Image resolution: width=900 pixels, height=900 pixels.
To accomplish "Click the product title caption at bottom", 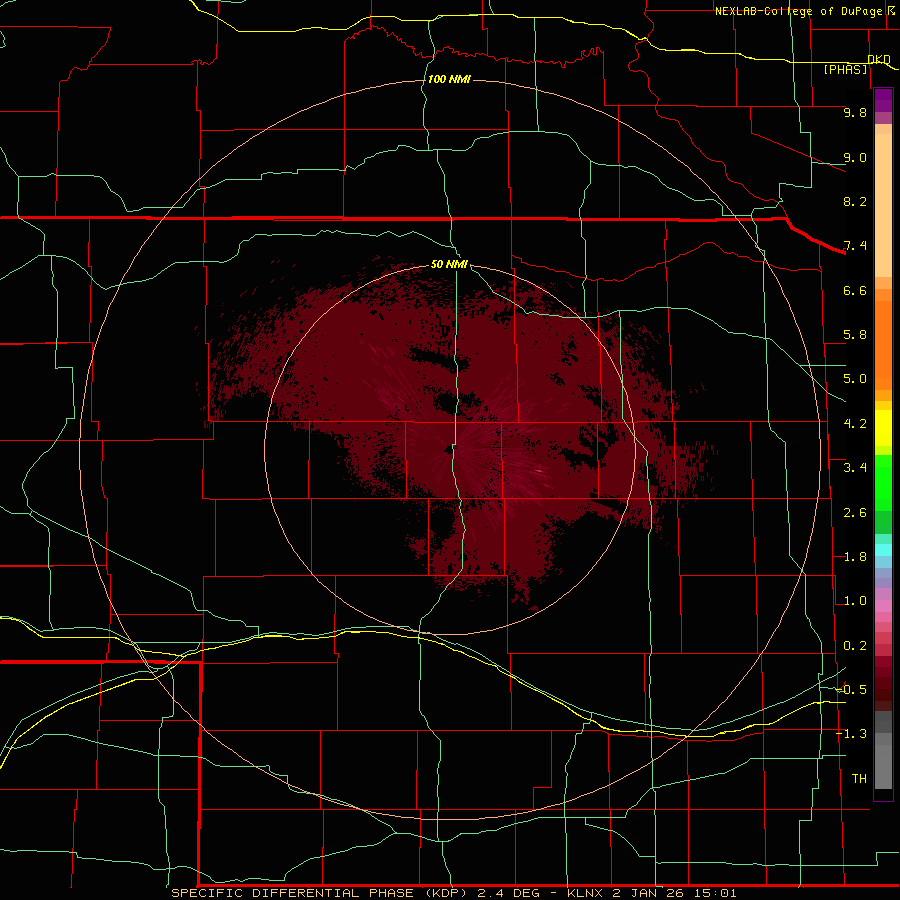I will point(453,893).
